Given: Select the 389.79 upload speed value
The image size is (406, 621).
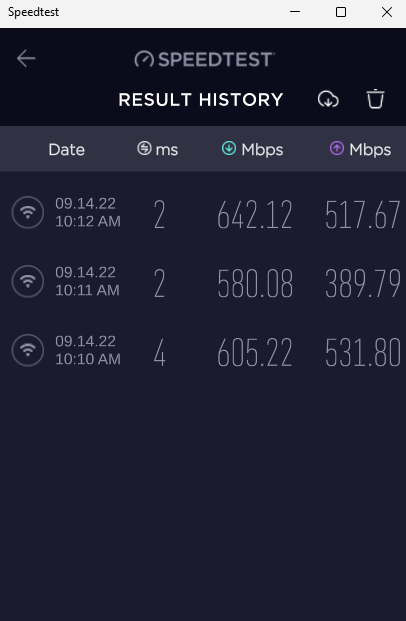Looking at the screenshot, I should [x=363, y=284].
